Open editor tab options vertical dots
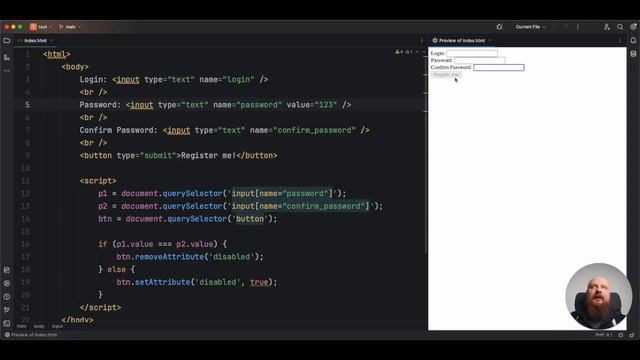This screenshot has height=360, width=640. click(x=422, y=40)
